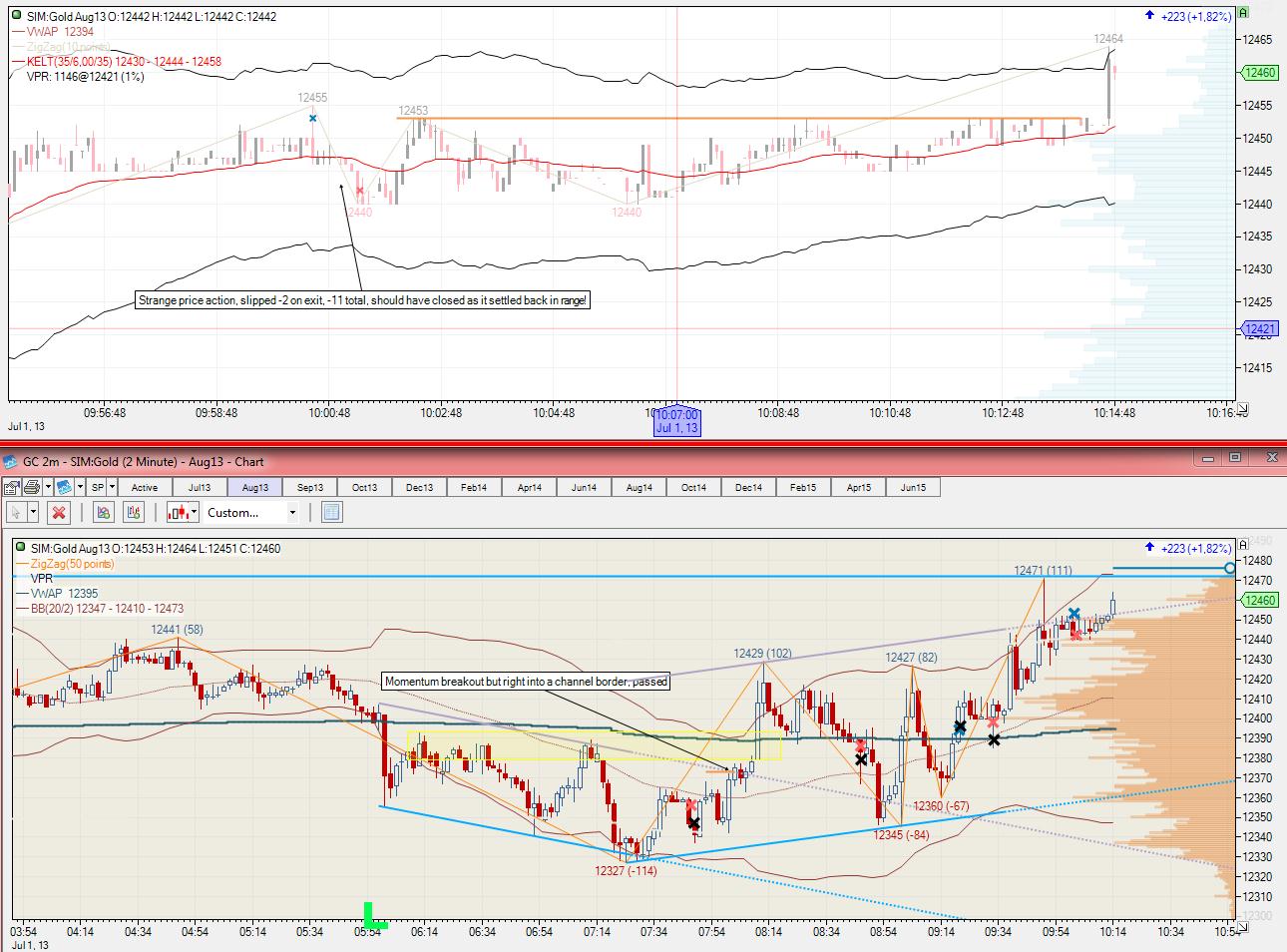Viewport: 1287px width, 952px height.
Task: Click the 'Strange price action' annotation note
Action: tap(363, 300)
